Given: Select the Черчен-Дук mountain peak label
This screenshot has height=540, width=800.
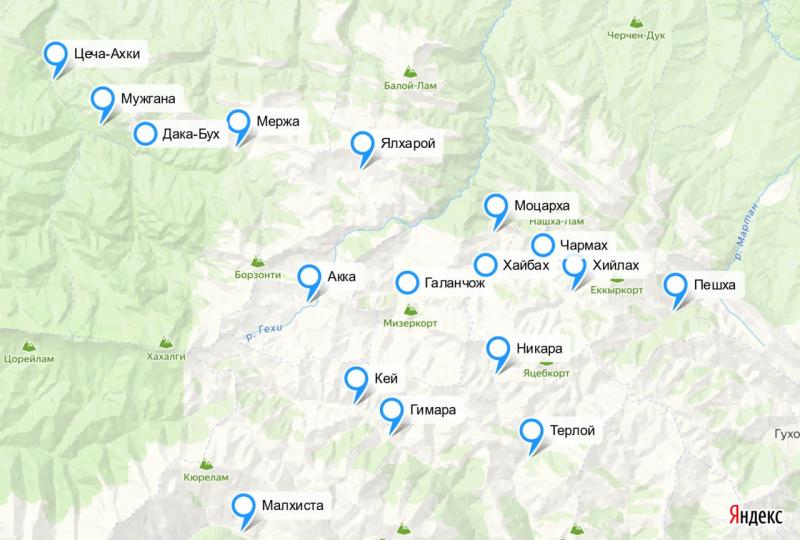Looking at the screenshot, I should point(636,35).
